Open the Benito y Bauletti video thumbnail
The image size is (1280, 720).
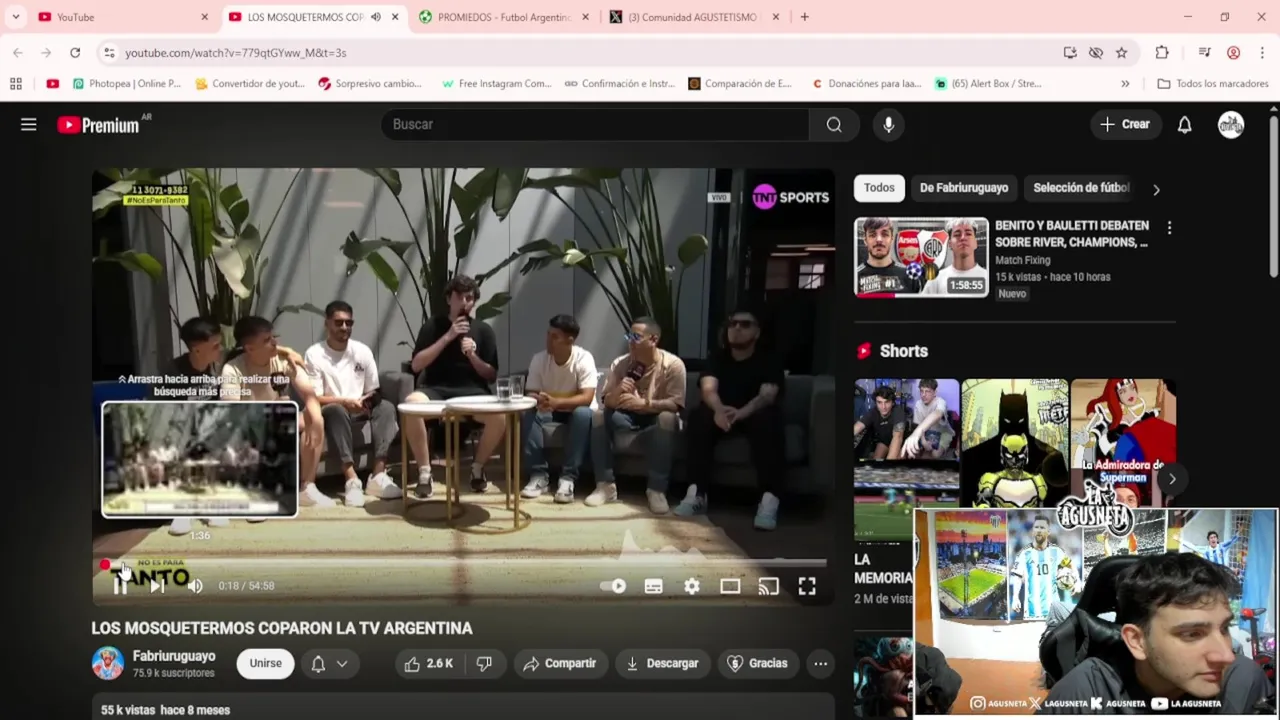point(921,257)
